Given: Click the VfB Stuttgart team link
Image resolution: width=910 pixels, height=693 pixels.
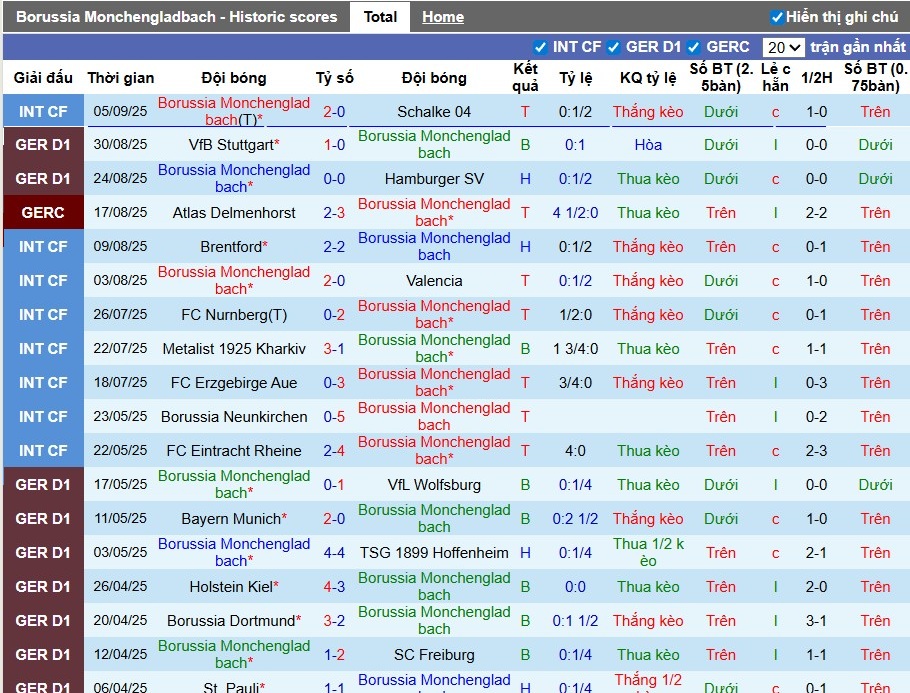Looking at the screenshot, I should (x=230, y=145).
